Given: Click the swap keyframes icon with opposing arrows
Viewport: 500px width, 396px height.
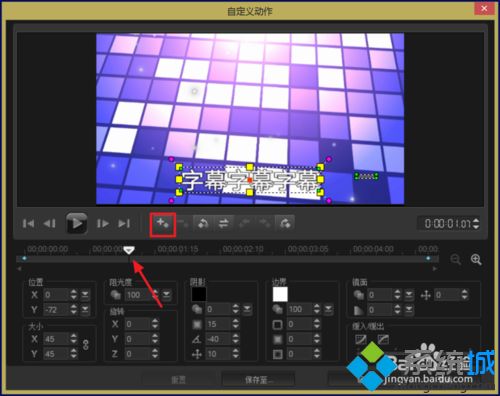Looking at the screenshot, I should tap(223, 223).
